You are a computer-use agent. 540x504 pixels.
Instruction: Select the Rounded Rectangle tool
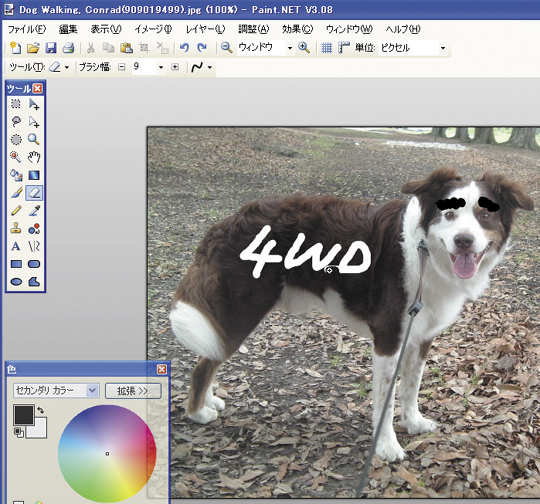point(34,264)
